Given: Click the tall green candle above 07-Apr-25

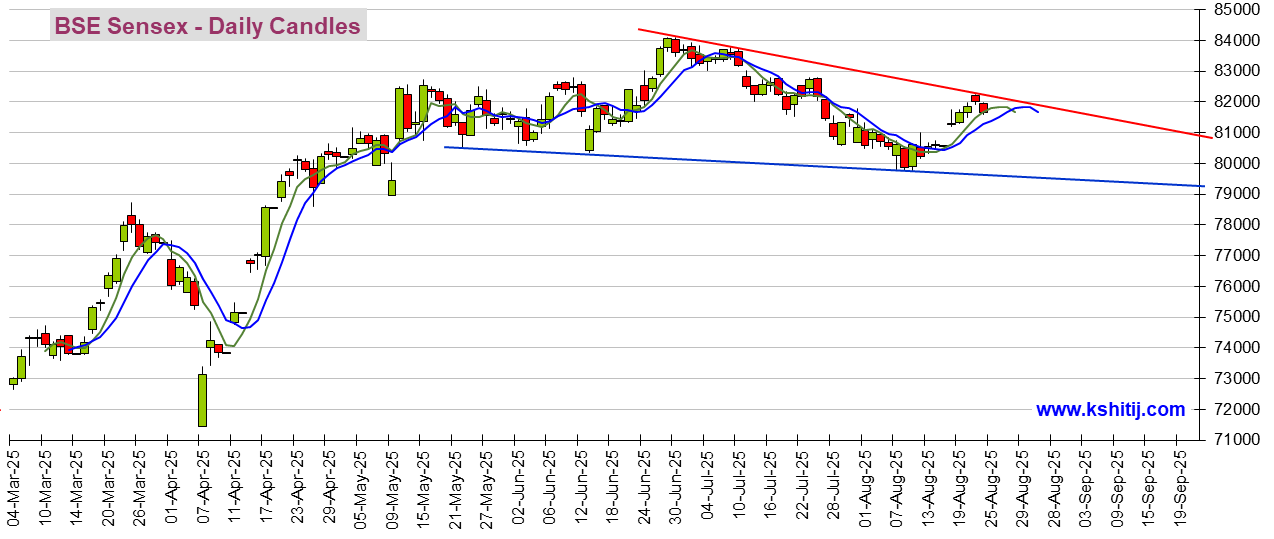Looking at the screenshot, I should [202, 400].
